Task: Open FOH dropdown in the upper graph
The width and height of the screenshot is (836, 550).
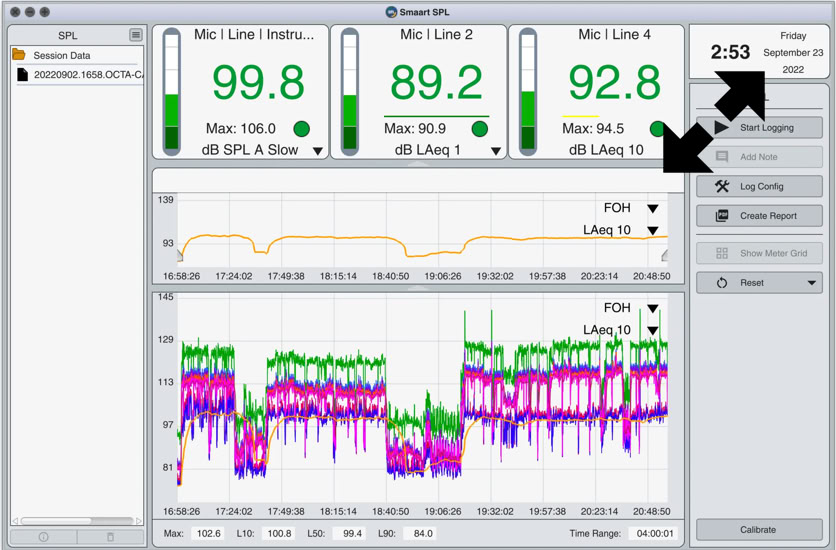Action: (652, 209)
